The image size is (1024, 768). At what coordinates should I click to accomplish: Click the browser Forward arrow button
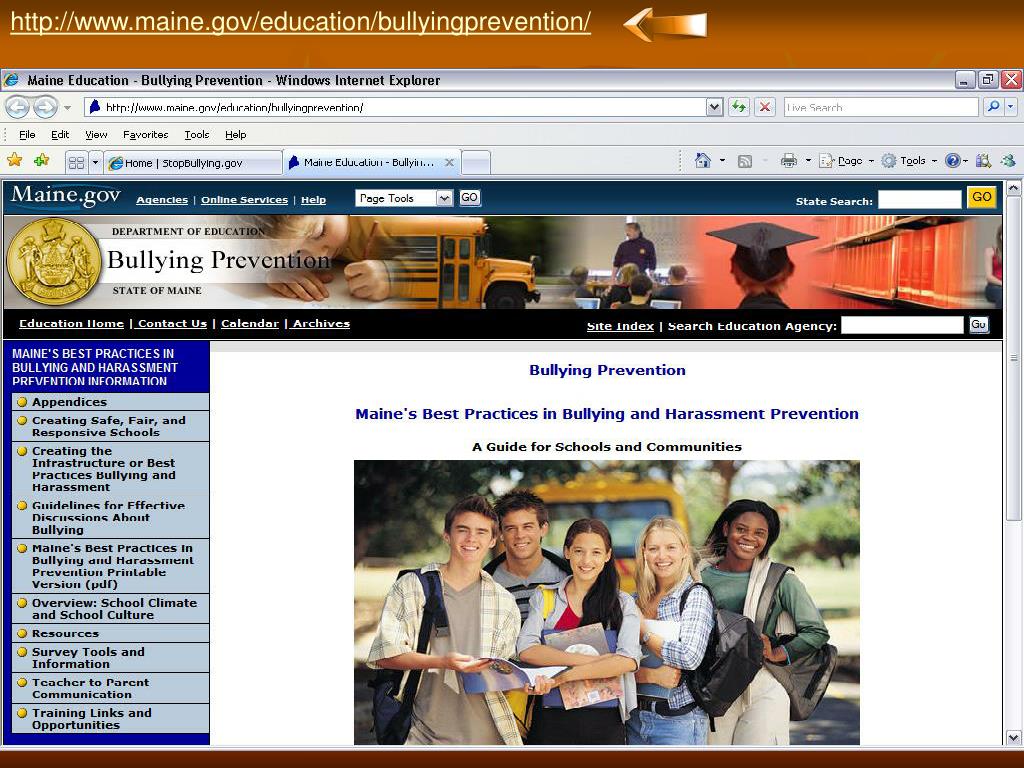click(45, 107)
